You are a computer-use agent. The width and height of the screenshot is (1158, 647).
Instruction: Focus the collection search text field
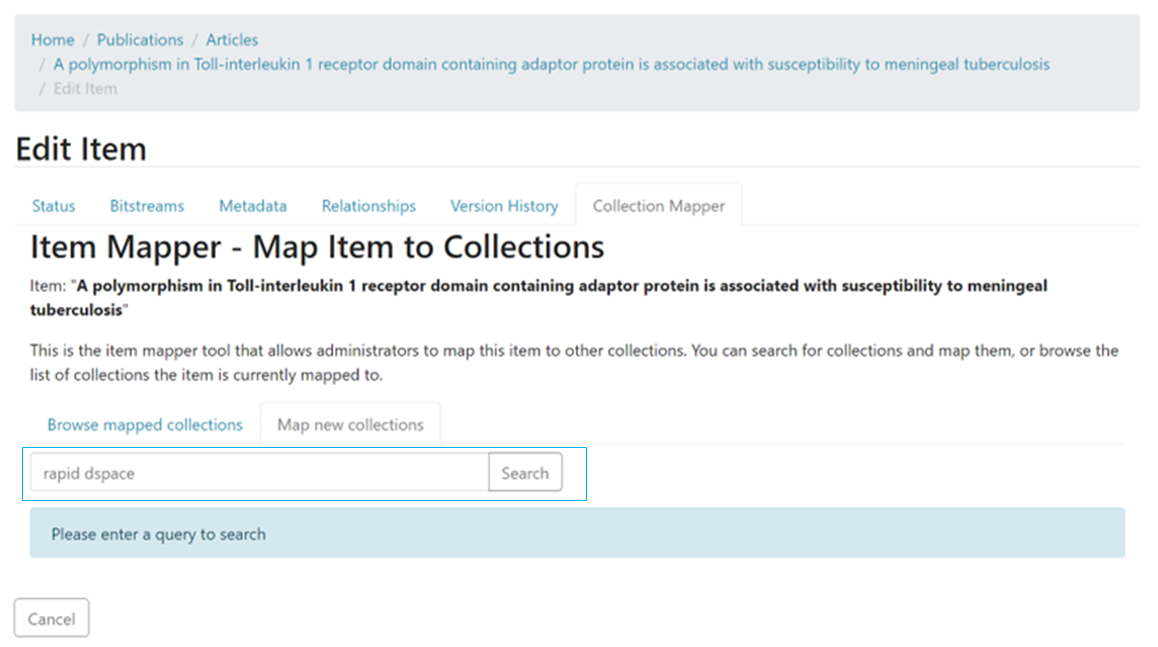pos(259,473)
